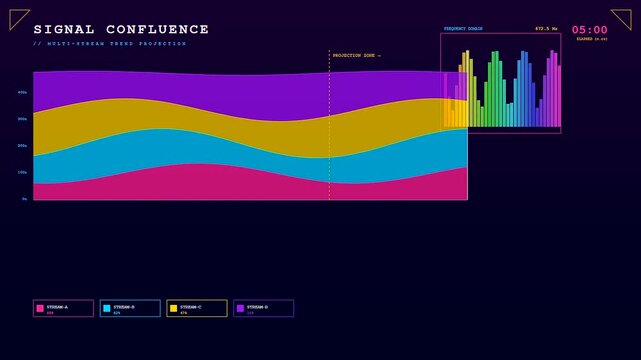Click the dashed projection zone marker line
Image resolution: width=641 pixels, height=360 pixels.
329,125
